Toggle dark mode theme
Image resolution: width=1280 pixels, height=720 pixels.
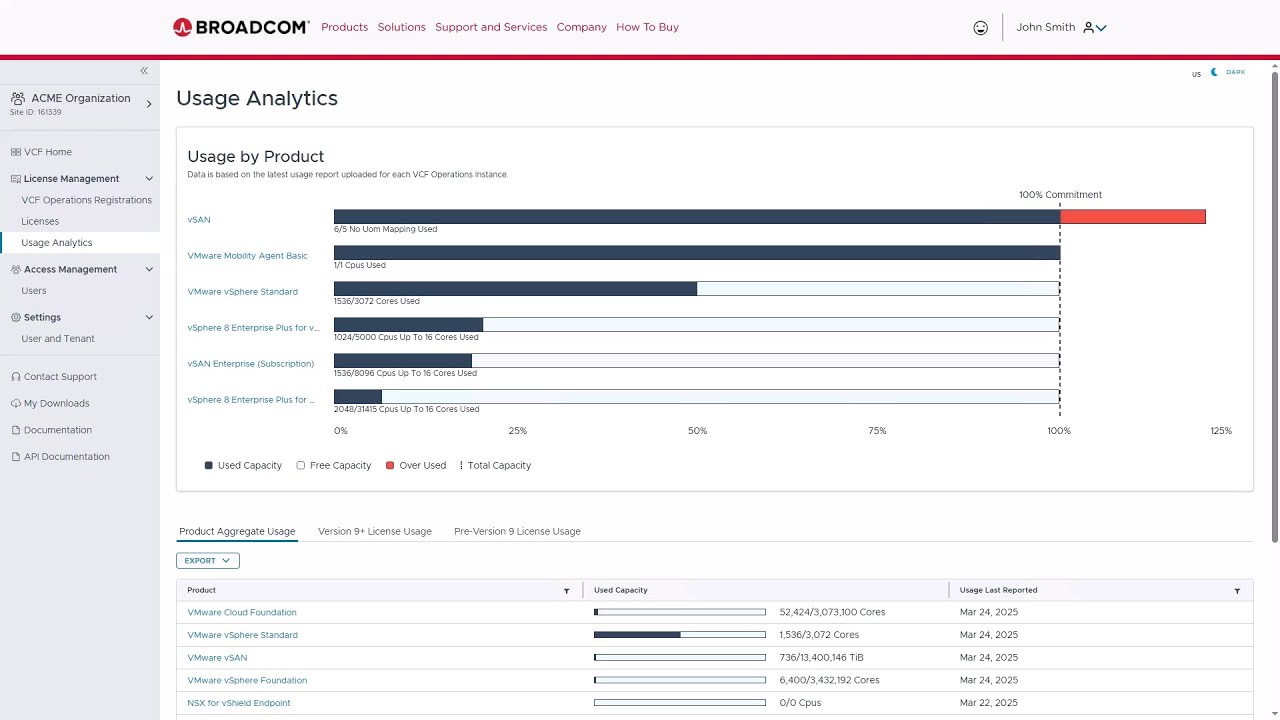pos(1228,72)
